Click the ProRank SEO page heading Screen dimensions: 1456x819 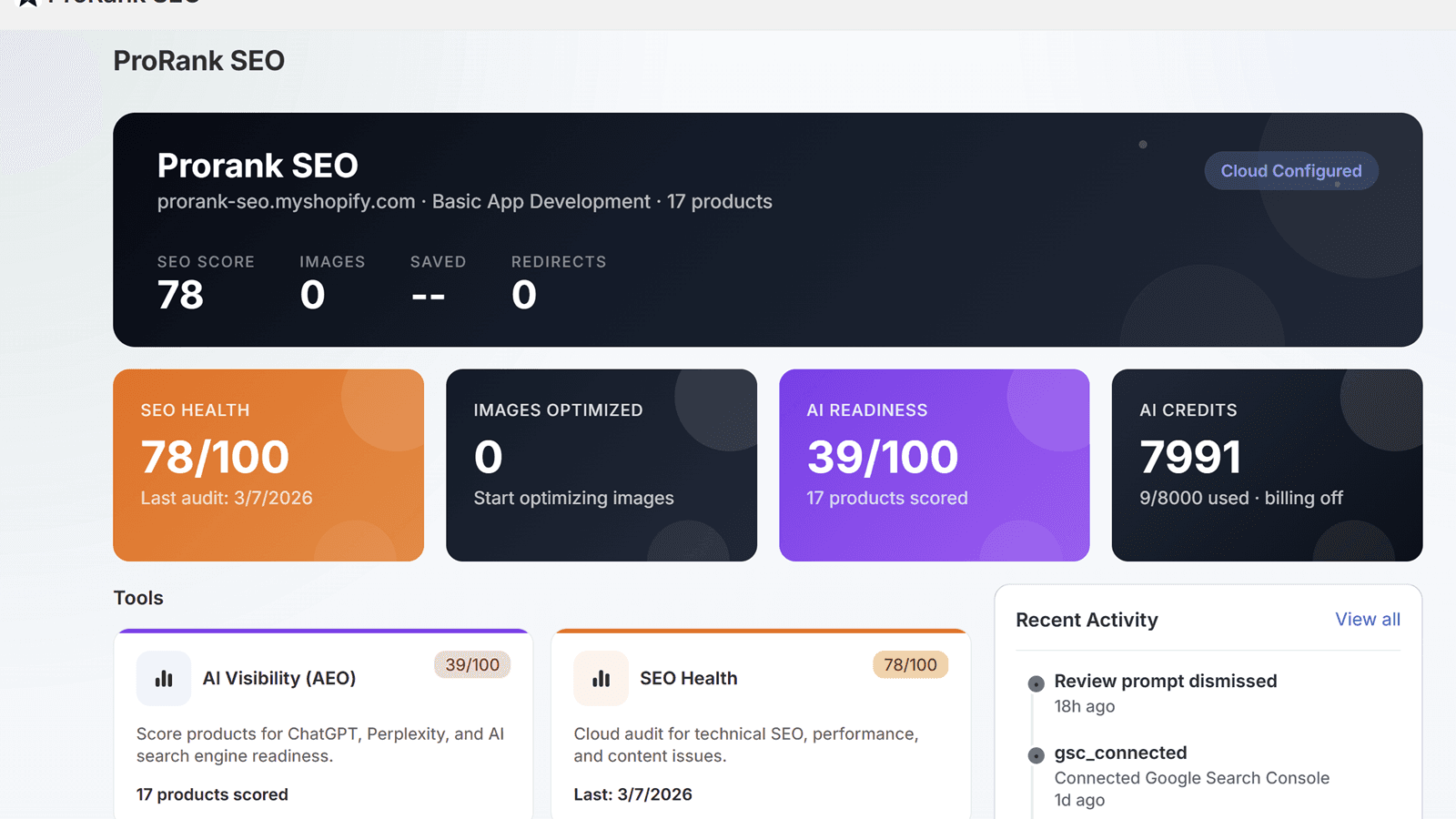pyautogui.click(x=199, y=61)
